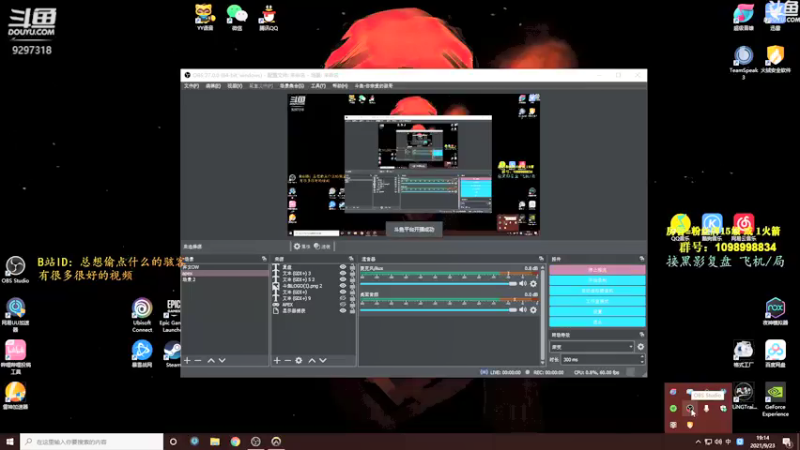Screen dimensions: 800x450
Task: Click Windows taskbar search box
Action: pyautogui.click(x=92, y=442)
